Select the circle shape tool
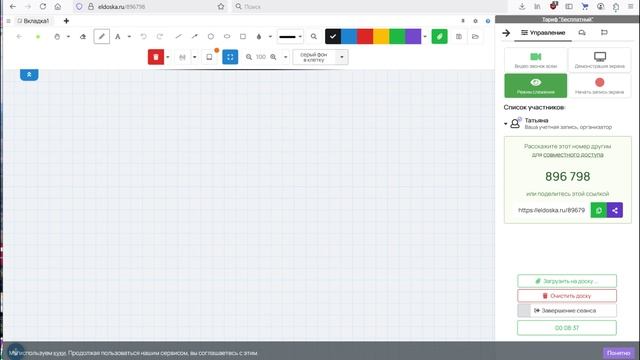This screenshot has height=360, width=640. 211,37
